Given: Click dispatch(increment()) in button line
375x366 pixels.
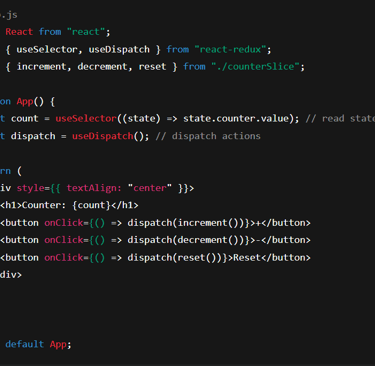Looking at the screenshot, I should [x=186, y=223].
